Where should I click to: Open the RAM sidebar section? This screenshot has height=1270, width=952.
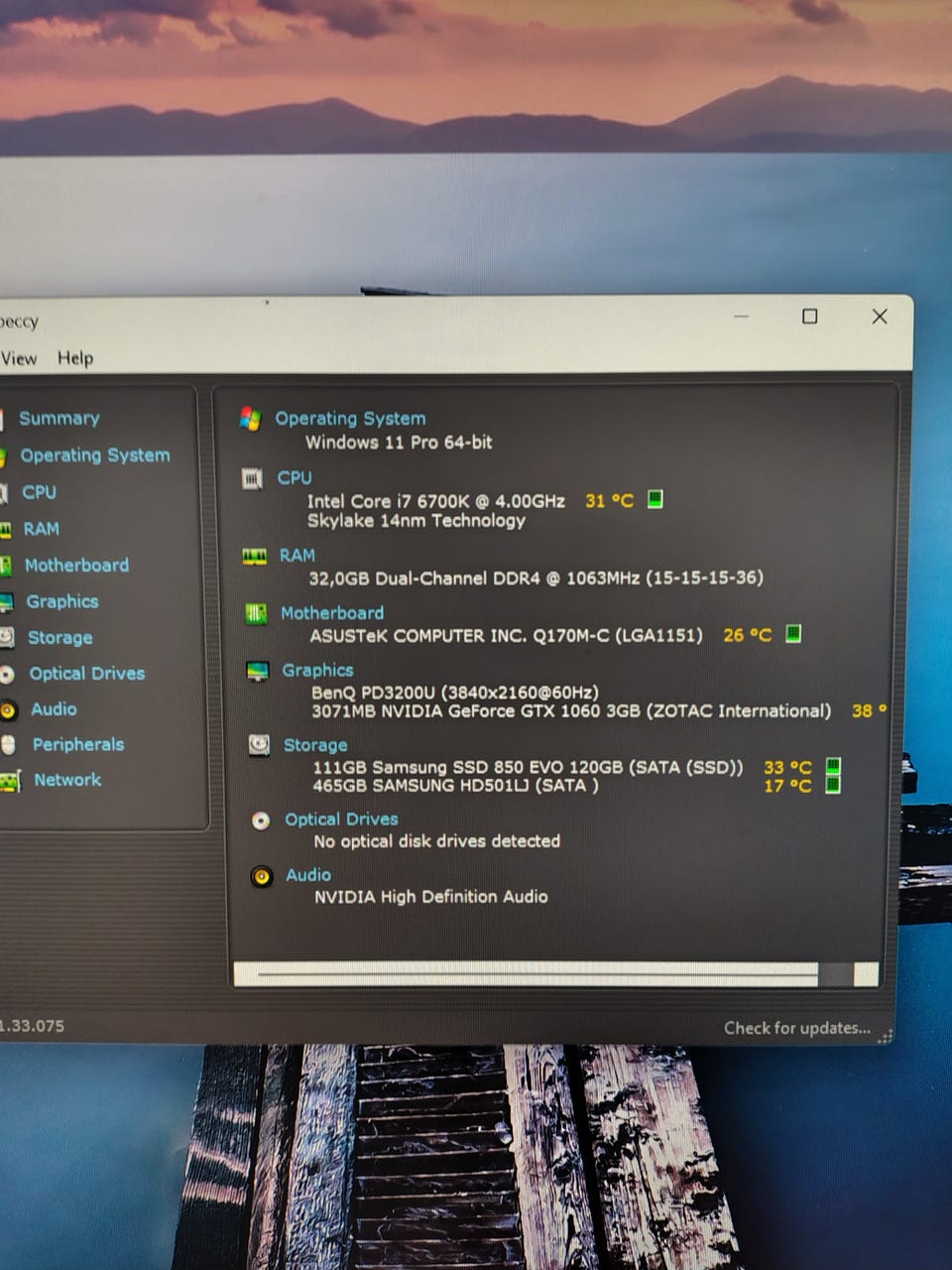pos(41,529)
